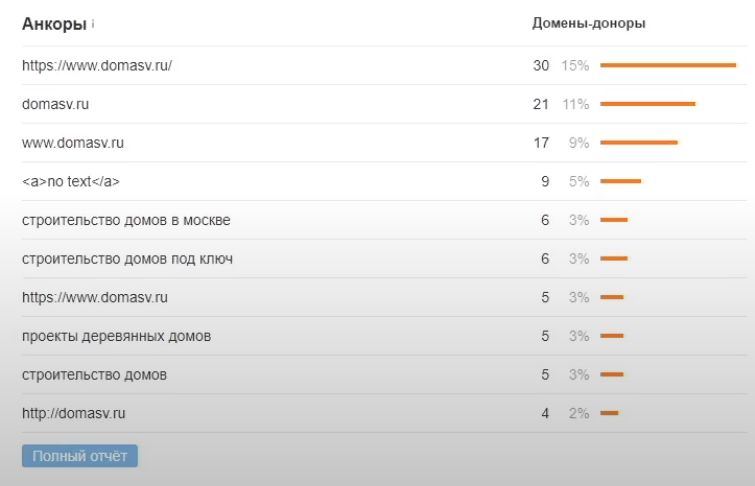Click the Домены-доноры column header
Screen dimensions: 755x486
(x=588, y=23)
